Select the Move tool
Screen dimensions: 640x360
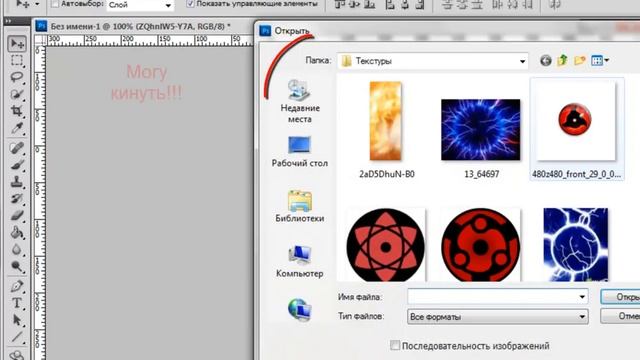(x=17, y=44)
